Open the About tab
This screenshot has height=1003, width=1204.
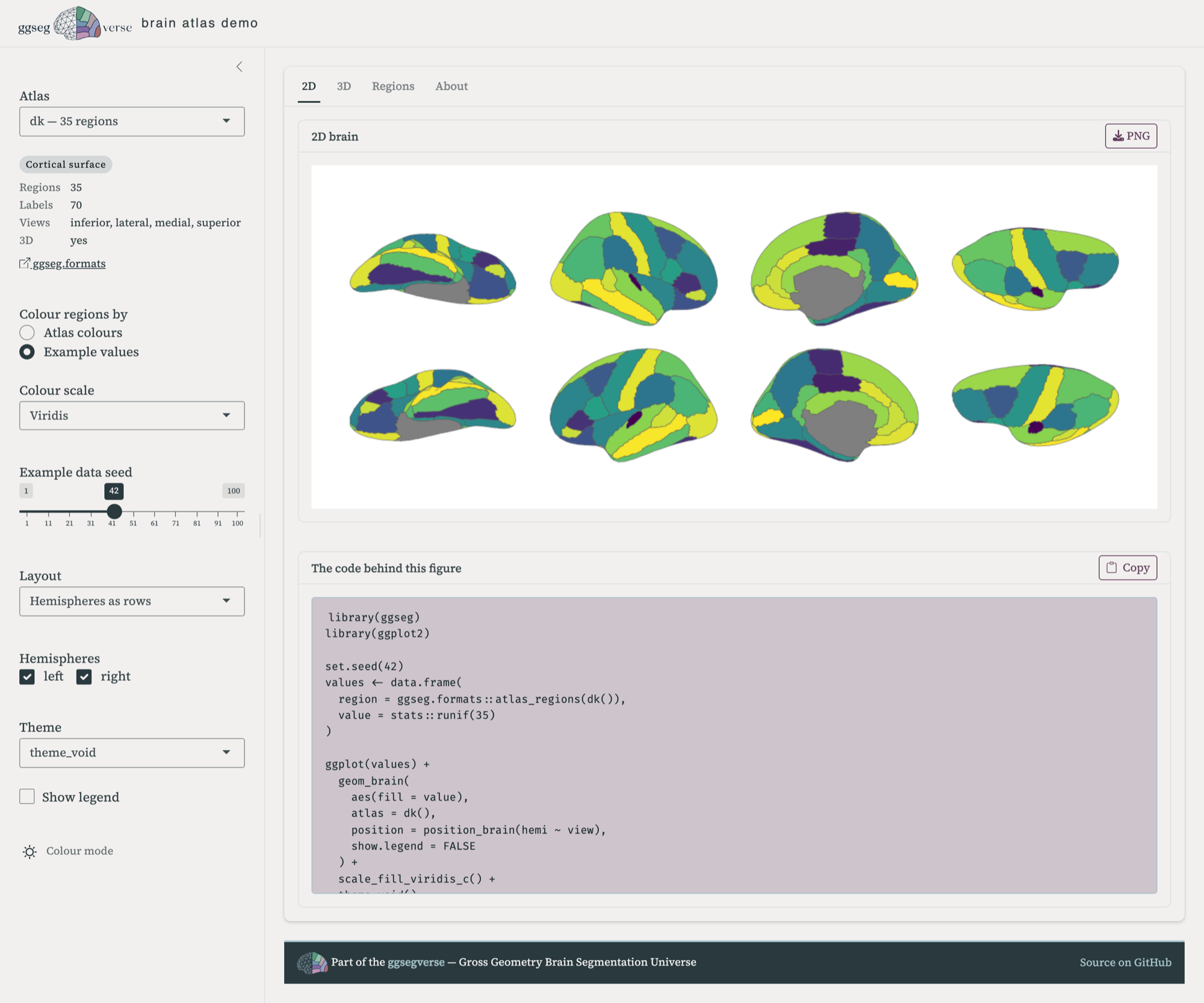[451, 86]
